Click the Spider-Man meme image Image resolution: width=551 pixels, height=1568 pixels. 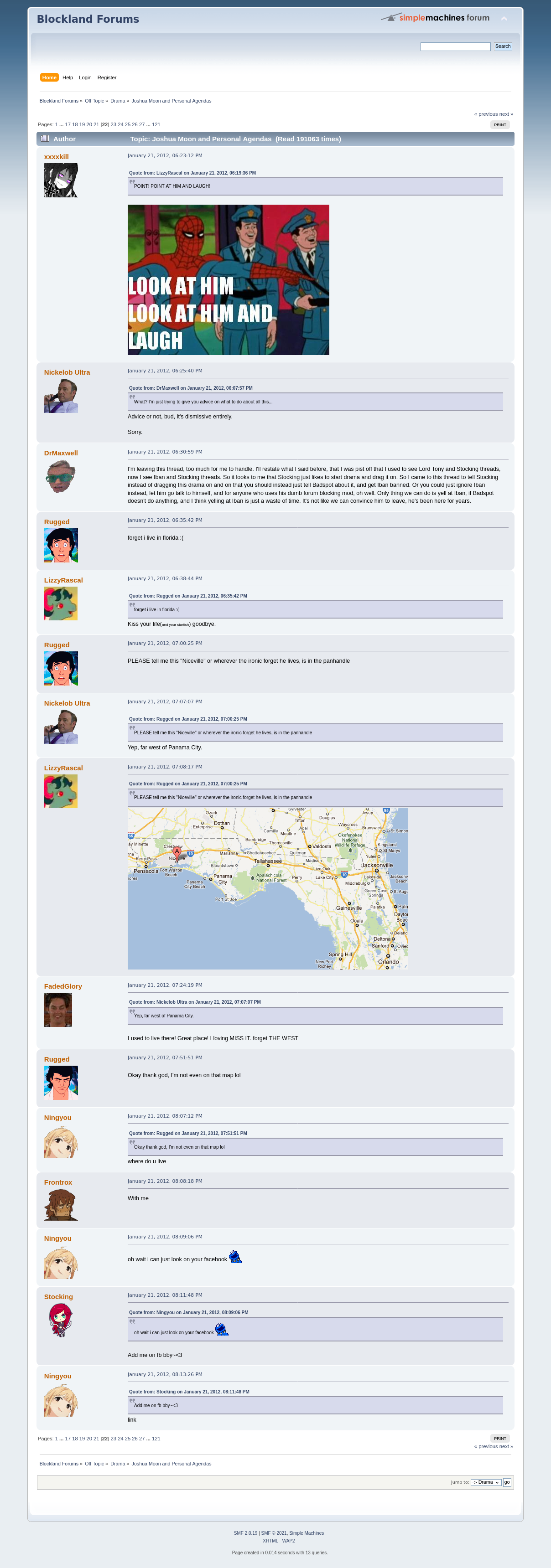[229, 279]
